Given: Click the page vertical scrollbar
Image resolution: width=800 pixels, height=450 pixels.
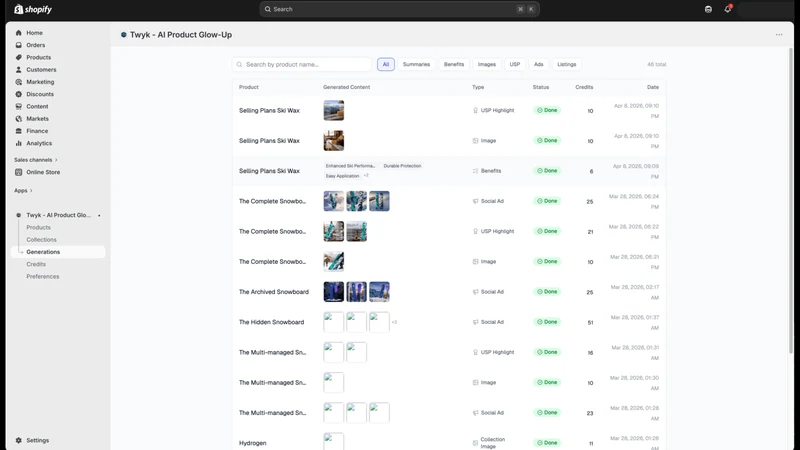Looking at the screenshot, I should point(791,199).
